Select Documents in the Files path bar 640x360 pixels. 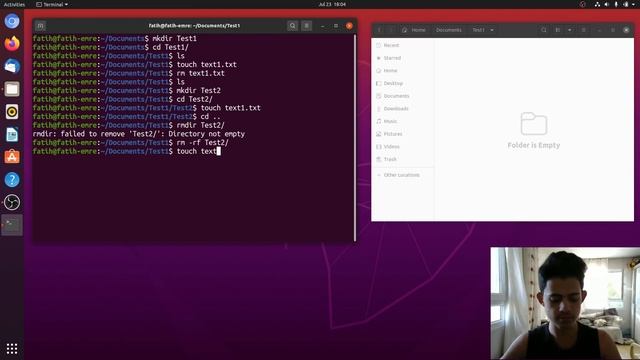click(x=449, y=30)
